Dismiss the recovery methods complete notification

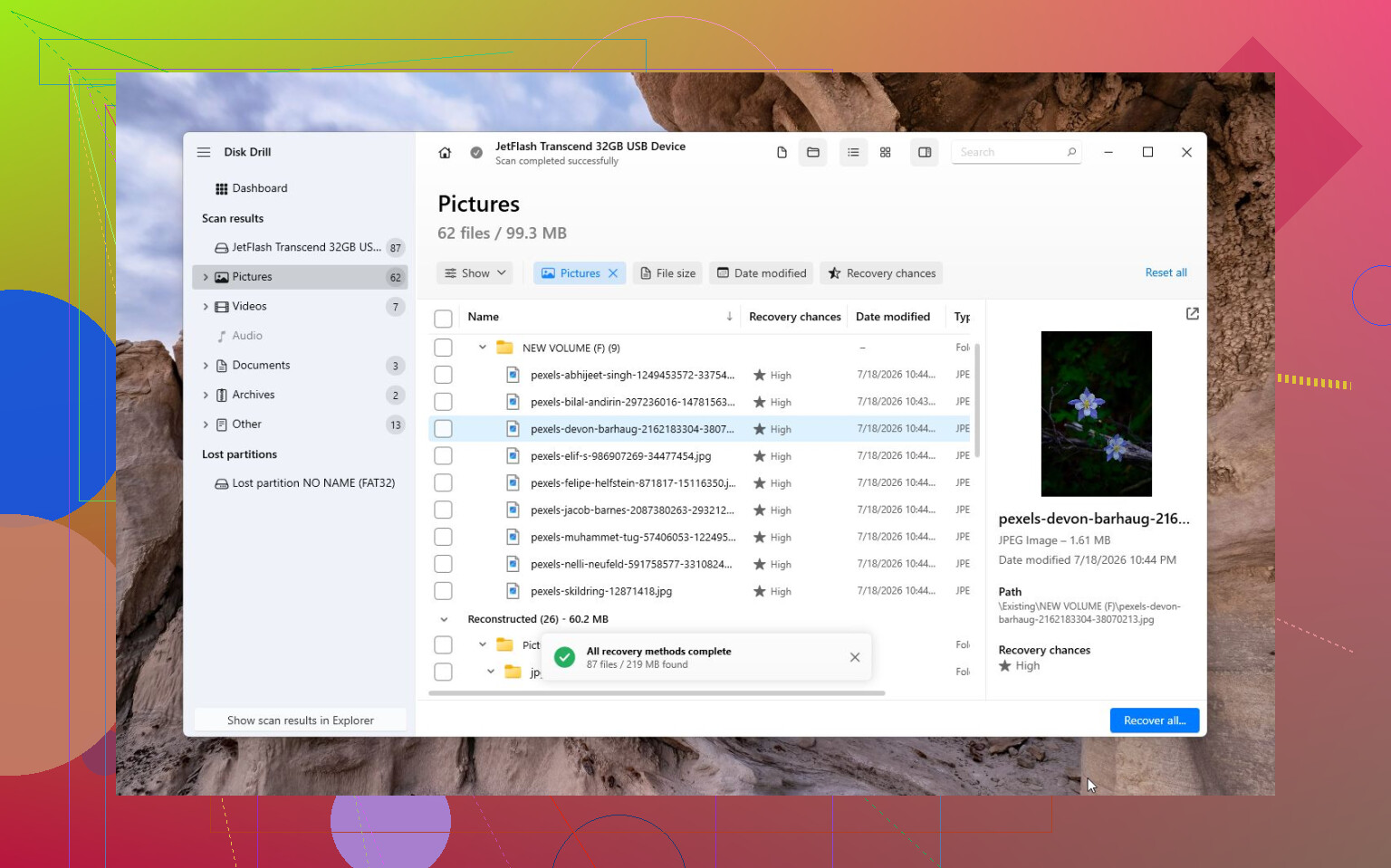[855, 657]
